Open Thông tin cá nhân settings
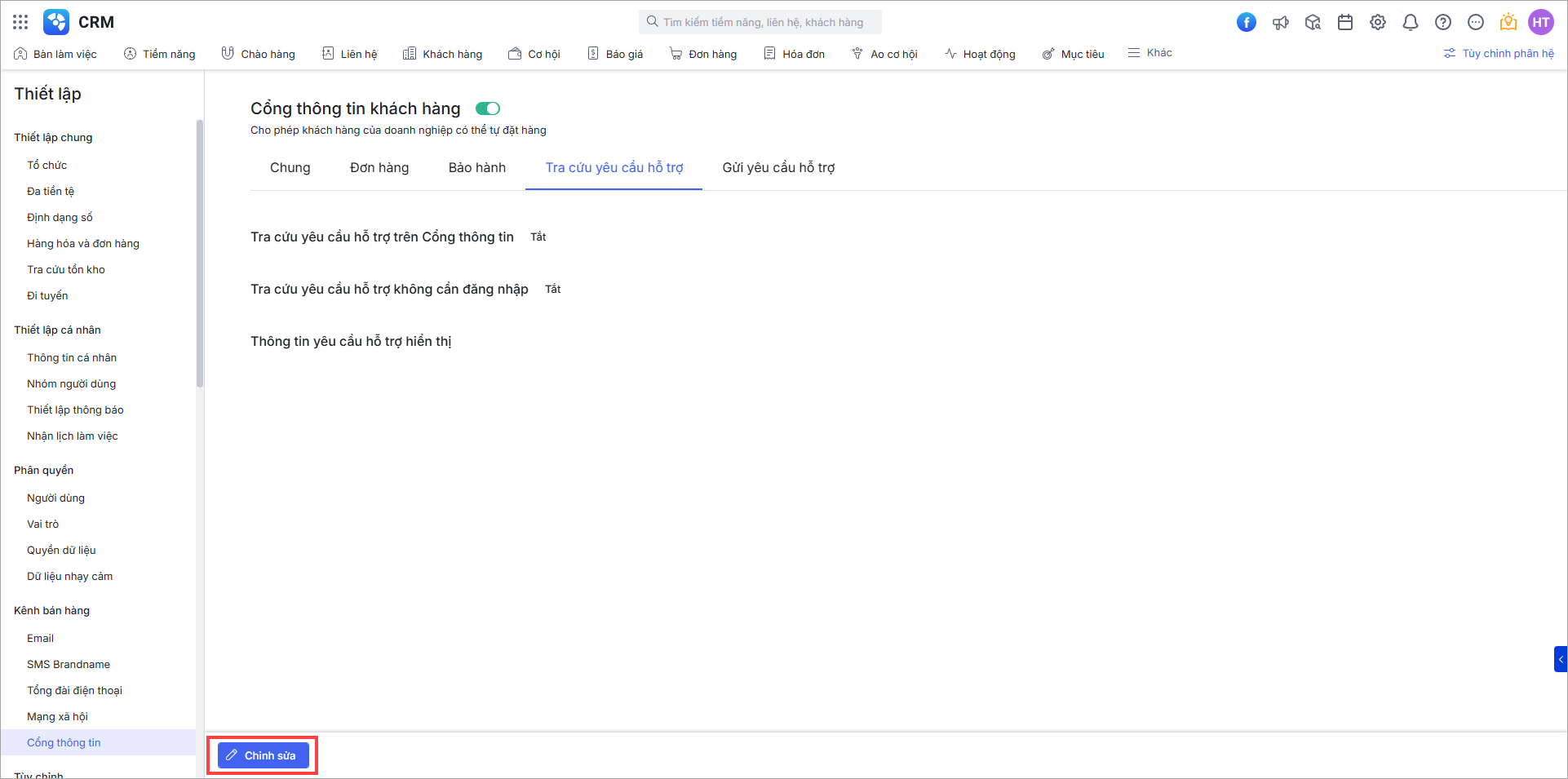The image size is (1568, 779). [x=72, y=357]
